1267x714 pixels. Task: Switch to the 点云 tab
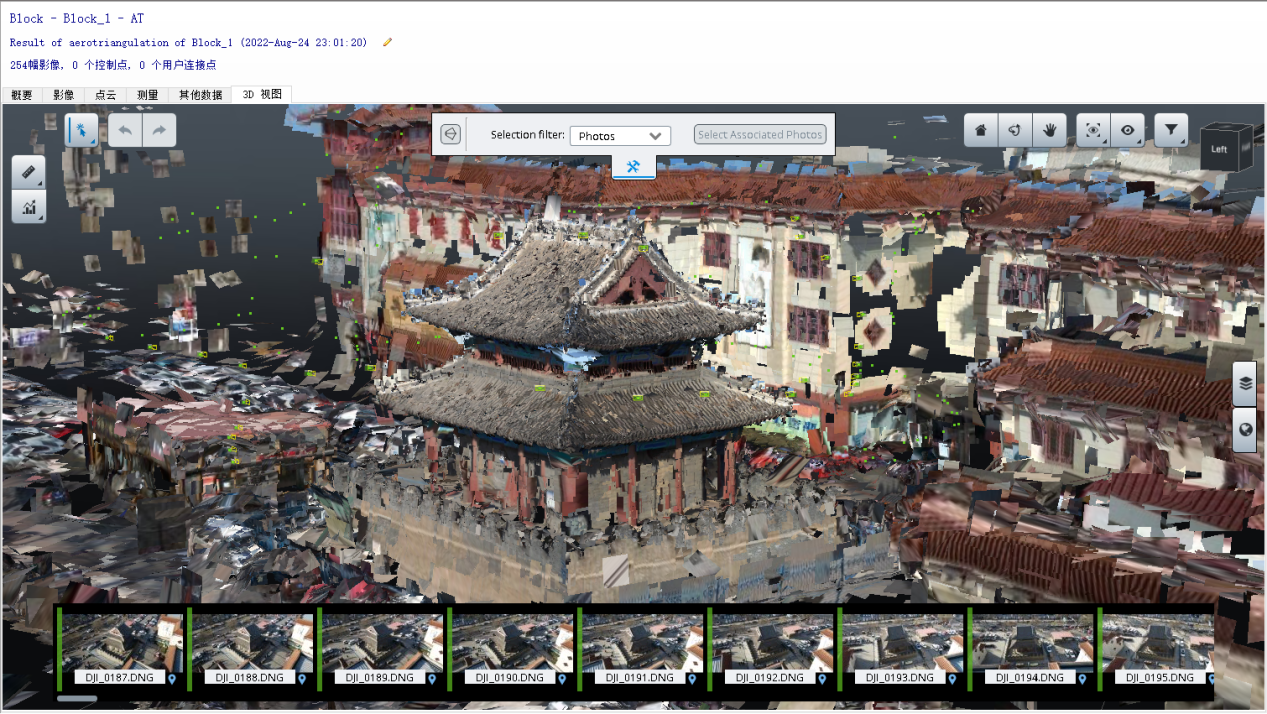pyautogui.click(x=106, y=95)
